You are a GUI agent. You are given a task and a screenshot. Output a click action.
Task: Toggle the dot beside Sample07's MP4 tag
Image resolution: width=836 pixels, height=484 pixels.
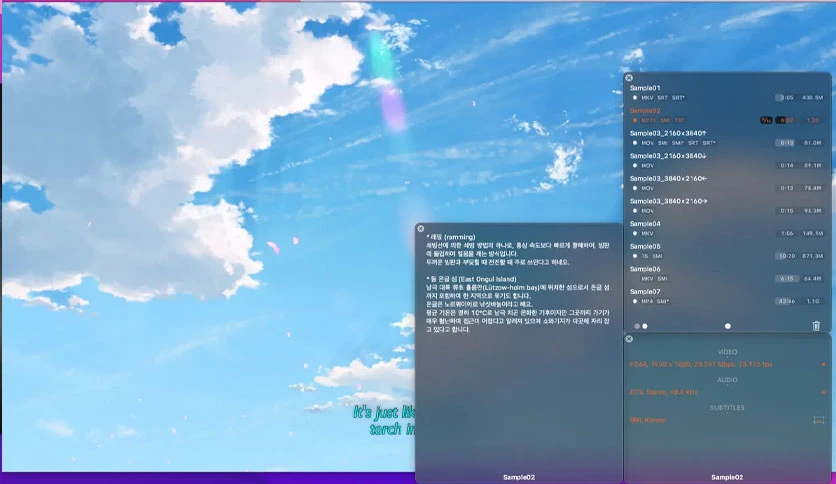coord(634,301)
